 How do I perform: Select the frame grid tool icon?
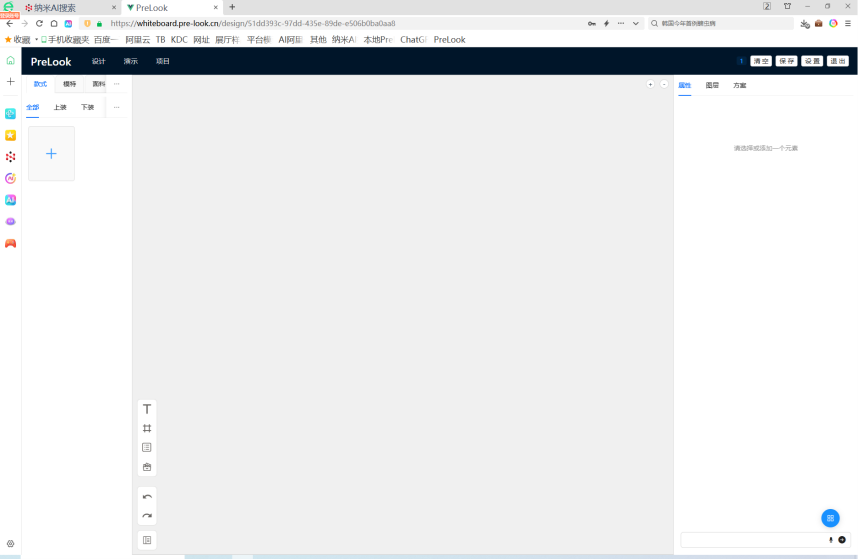147,428
